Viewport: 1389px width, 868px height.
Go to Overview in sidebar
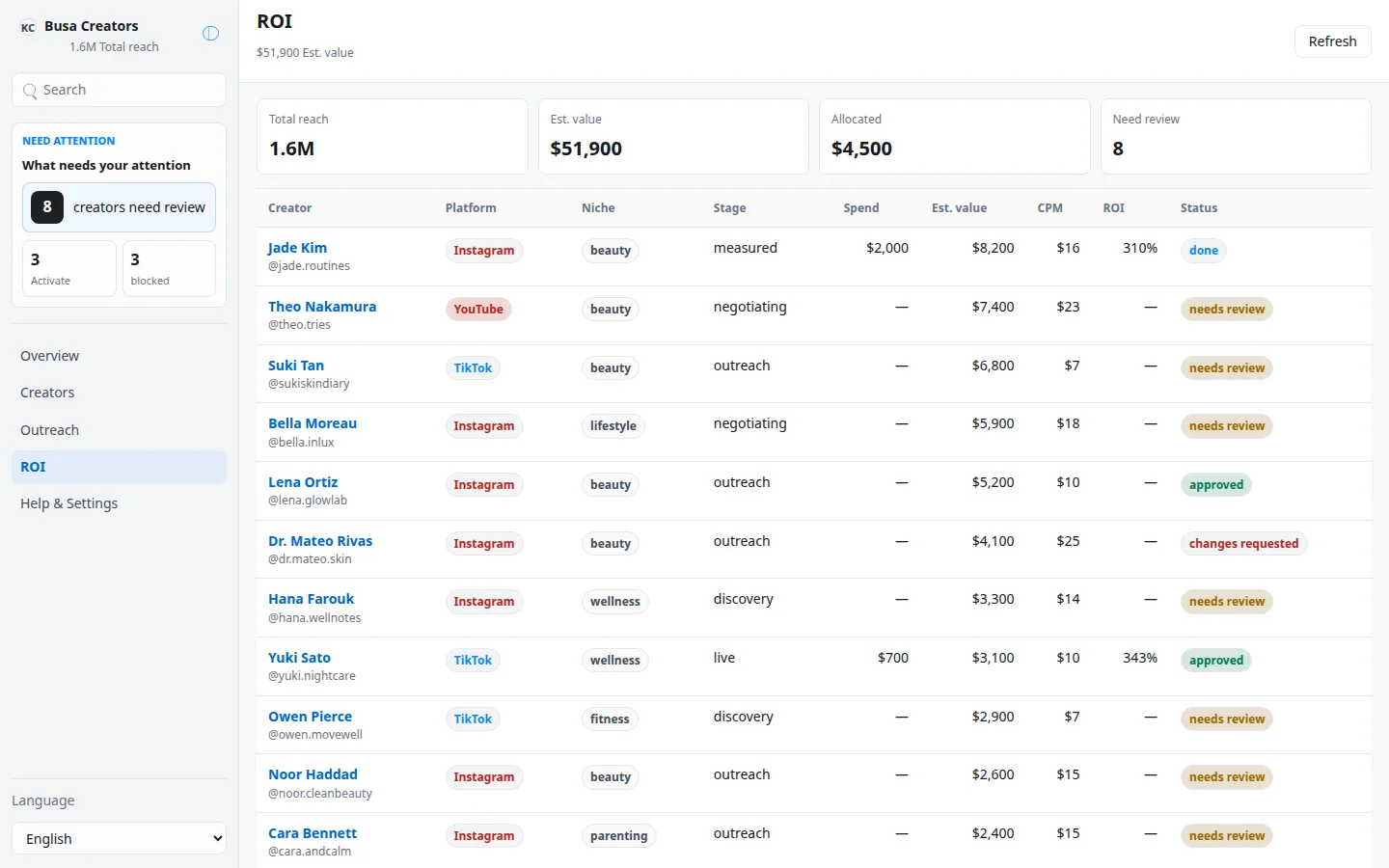pyautogui.click(x=119, y=356)
